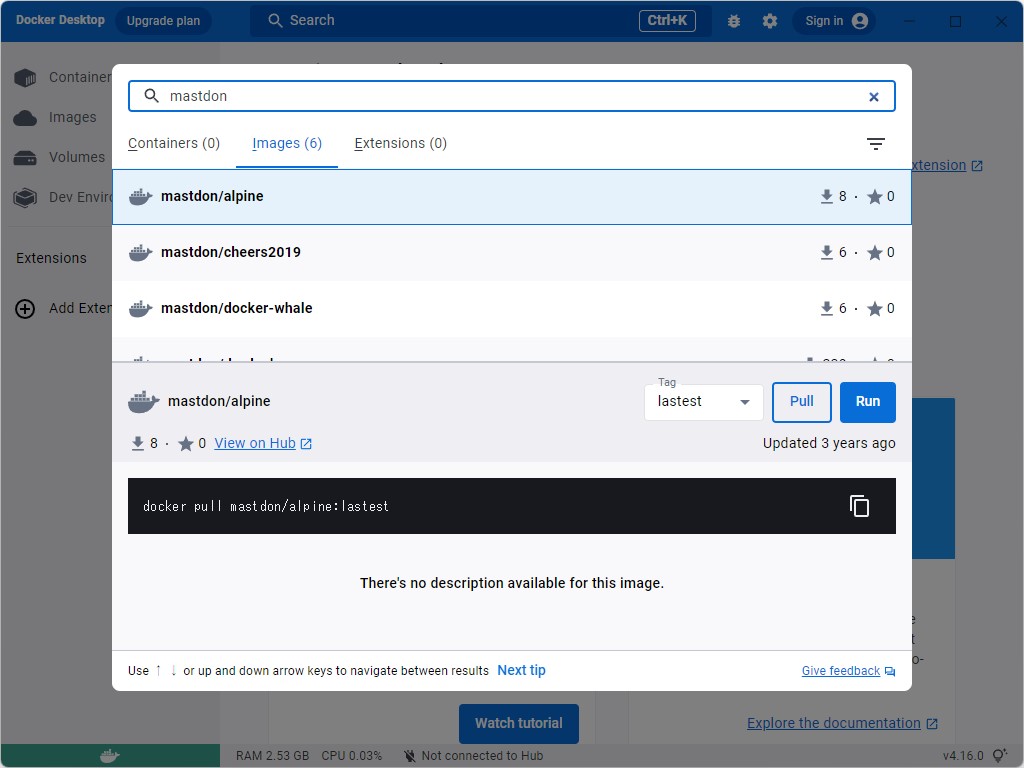Open the filter options icon

click(x=875, y=144)
